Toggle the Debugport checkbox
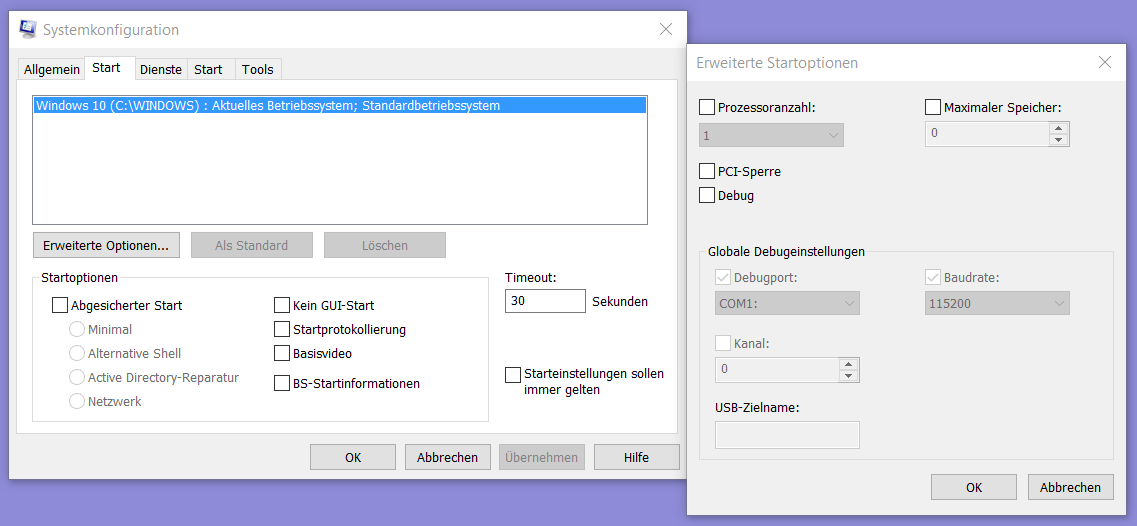The image size is (1137, 526). [x=723, y=277]
